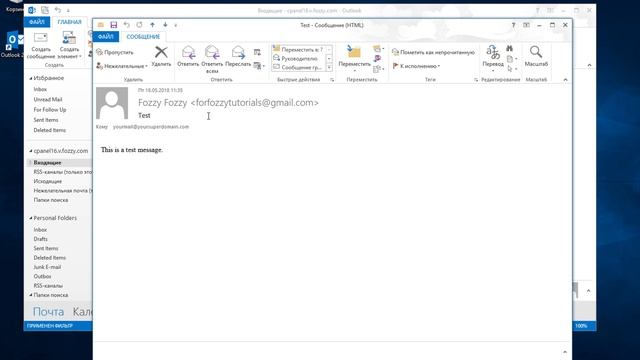Viewport: 640px width, 360px height.
Task: Open the select cursor dropdown icon
Action: click(512, 69)
